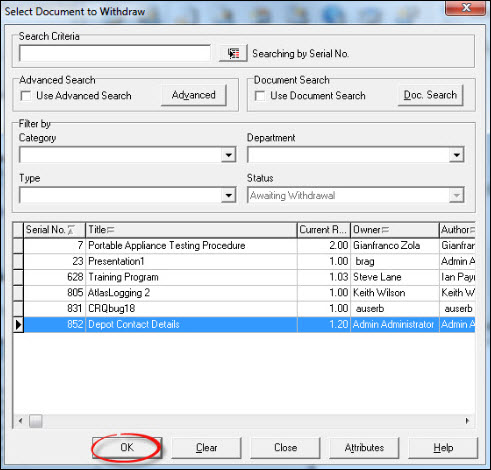The height and width of the screenshot is (470, 491).
Task: Confirm selection with the OK button
Action: pos(127,448)
